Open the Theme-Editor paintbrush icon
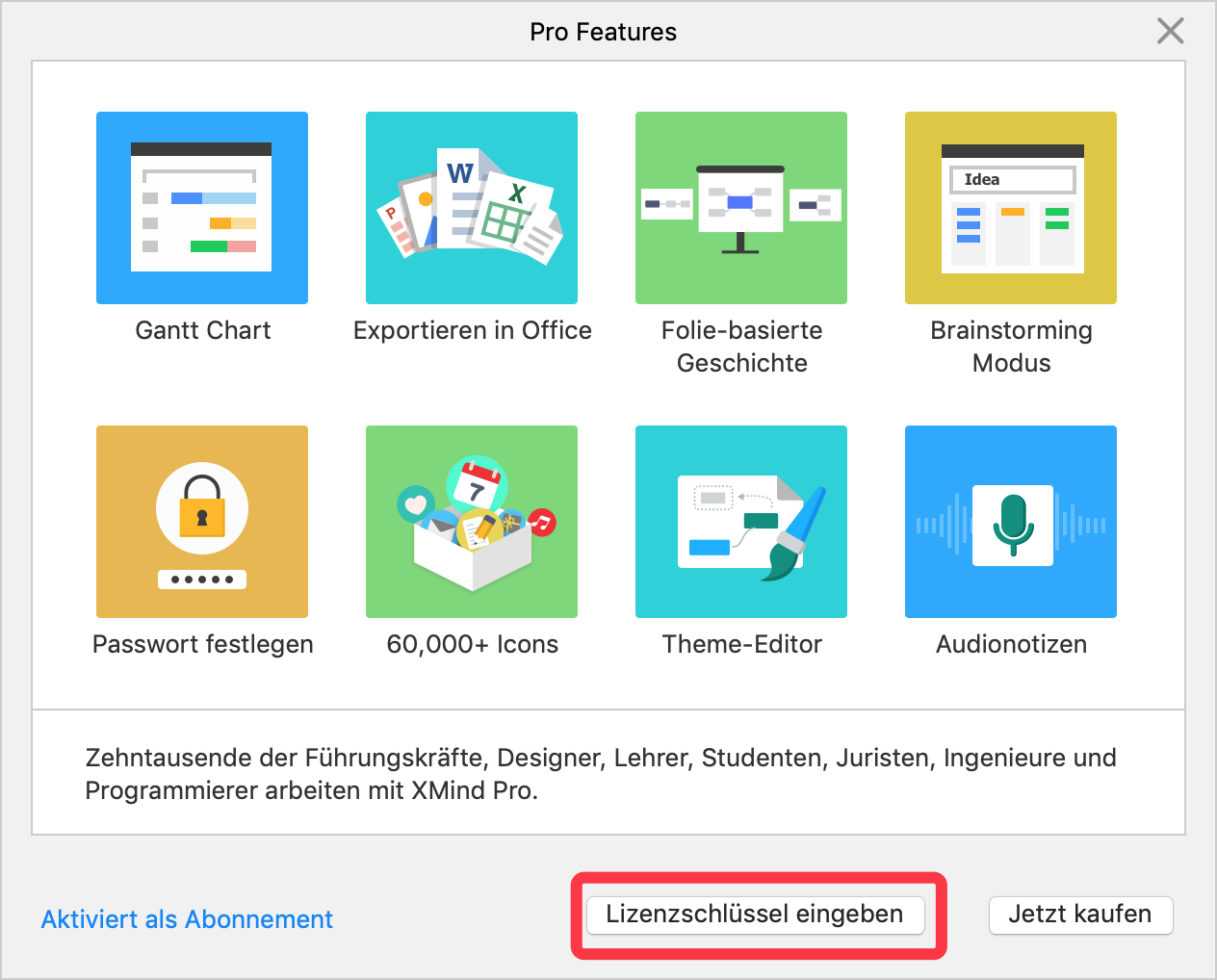The image size is (1217, 980). coord(741,522)
